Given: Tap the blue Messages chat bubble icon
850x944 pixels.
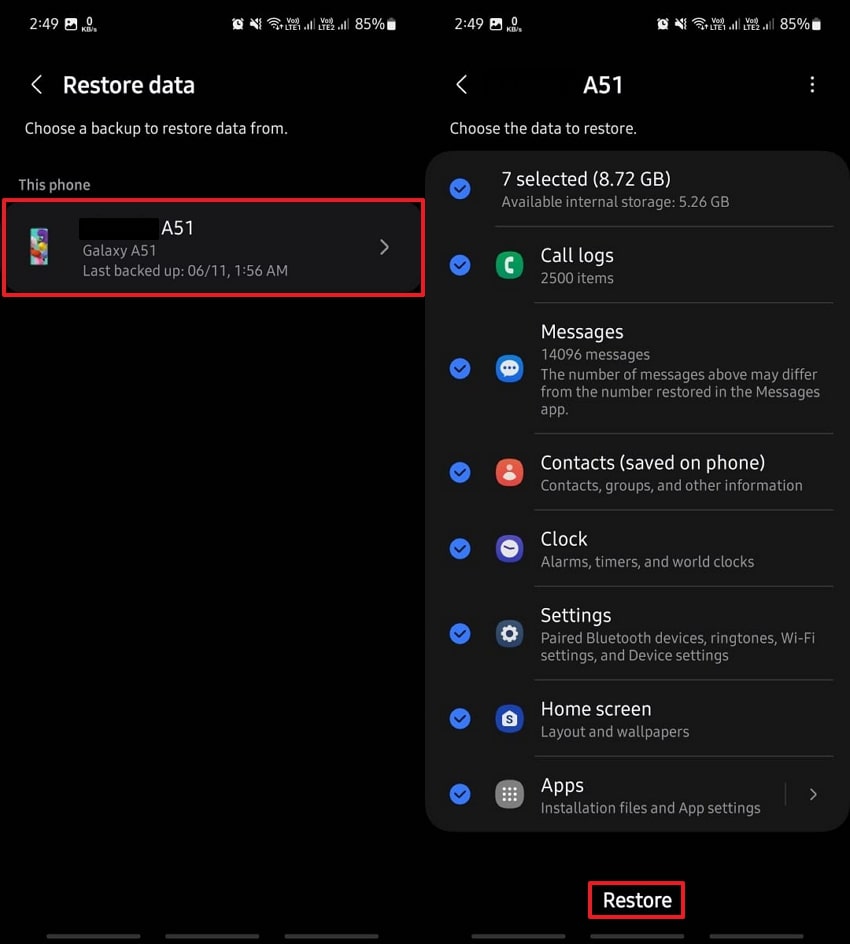Looking at the screenshot, I should 509,369.
